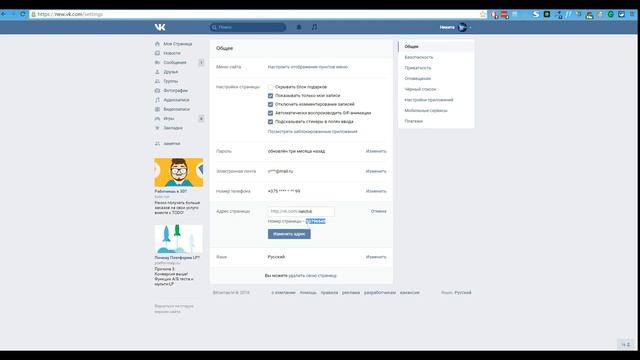Click the white S browser extension icon
Viewport: 640px width, 360px height.
(536, 14)
